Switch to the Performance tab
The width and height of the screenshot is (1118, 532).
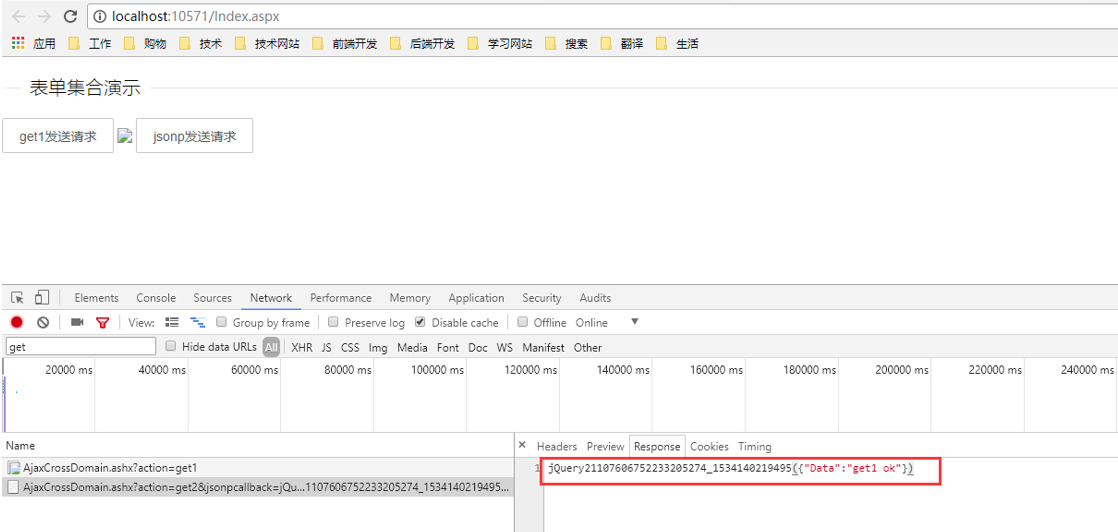coord(341,298)
